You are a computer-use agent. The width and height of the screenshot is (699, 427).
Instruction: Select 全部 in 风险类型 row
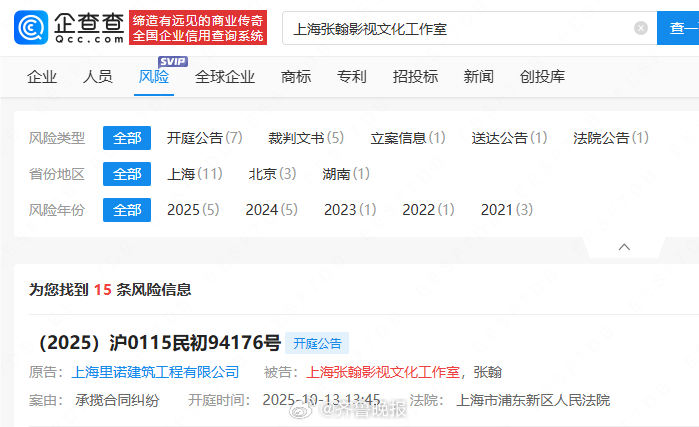point(127,138)
